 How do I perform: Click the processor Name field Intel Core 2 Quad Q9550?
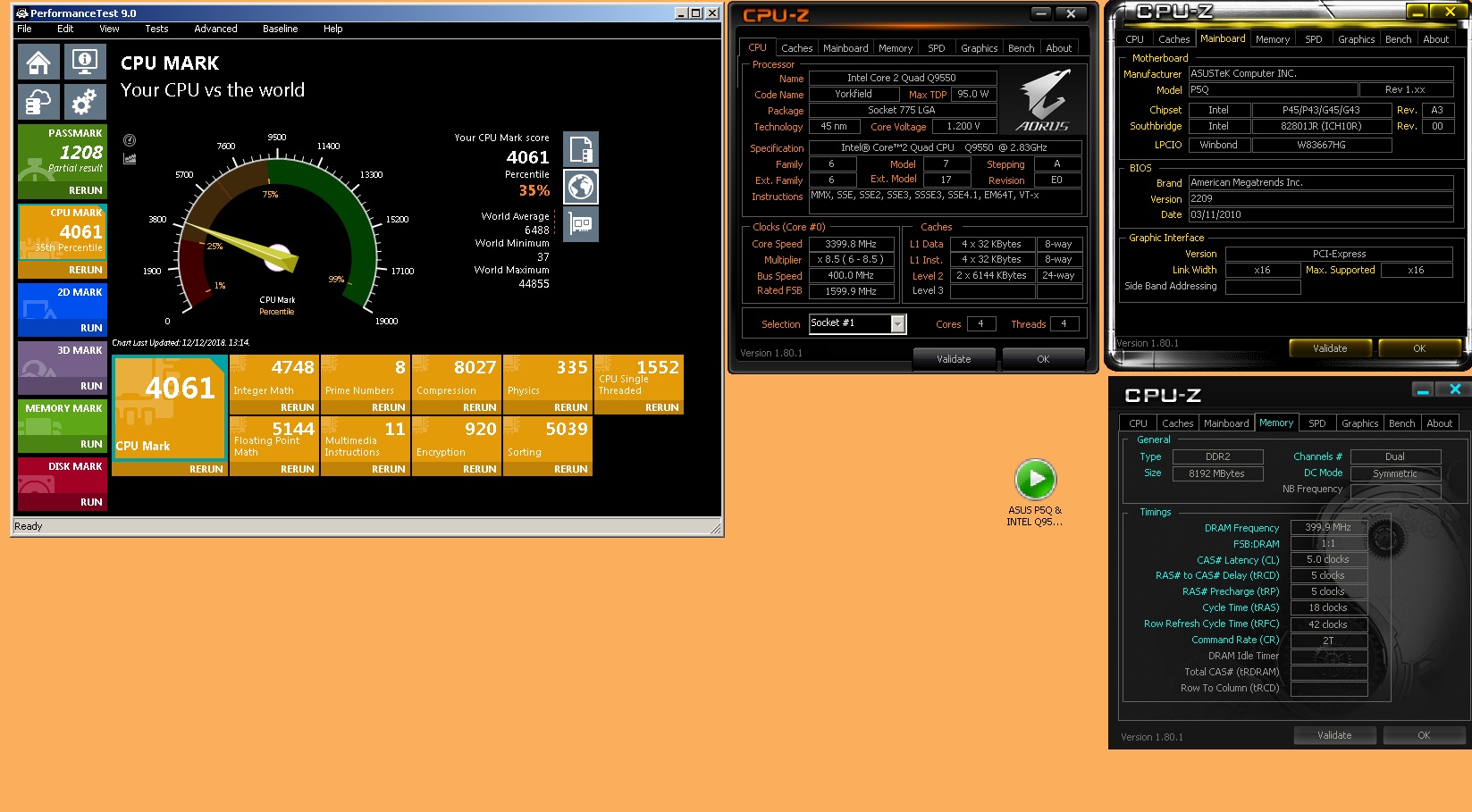point(901,78)
